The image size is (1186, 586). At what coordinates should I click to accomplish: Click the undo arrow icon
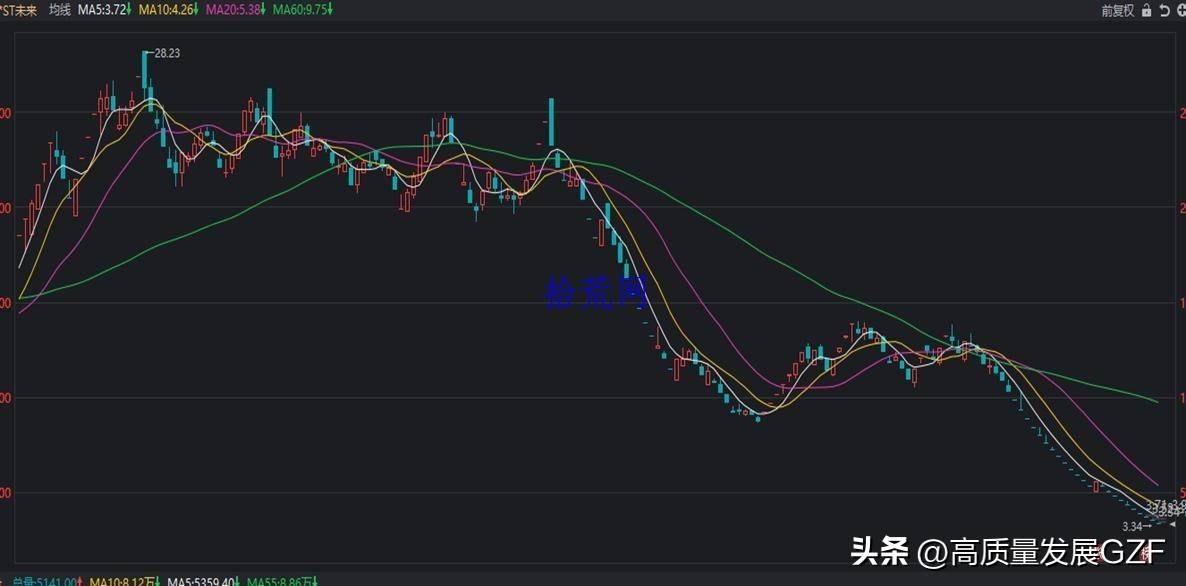pos(1165,10)
